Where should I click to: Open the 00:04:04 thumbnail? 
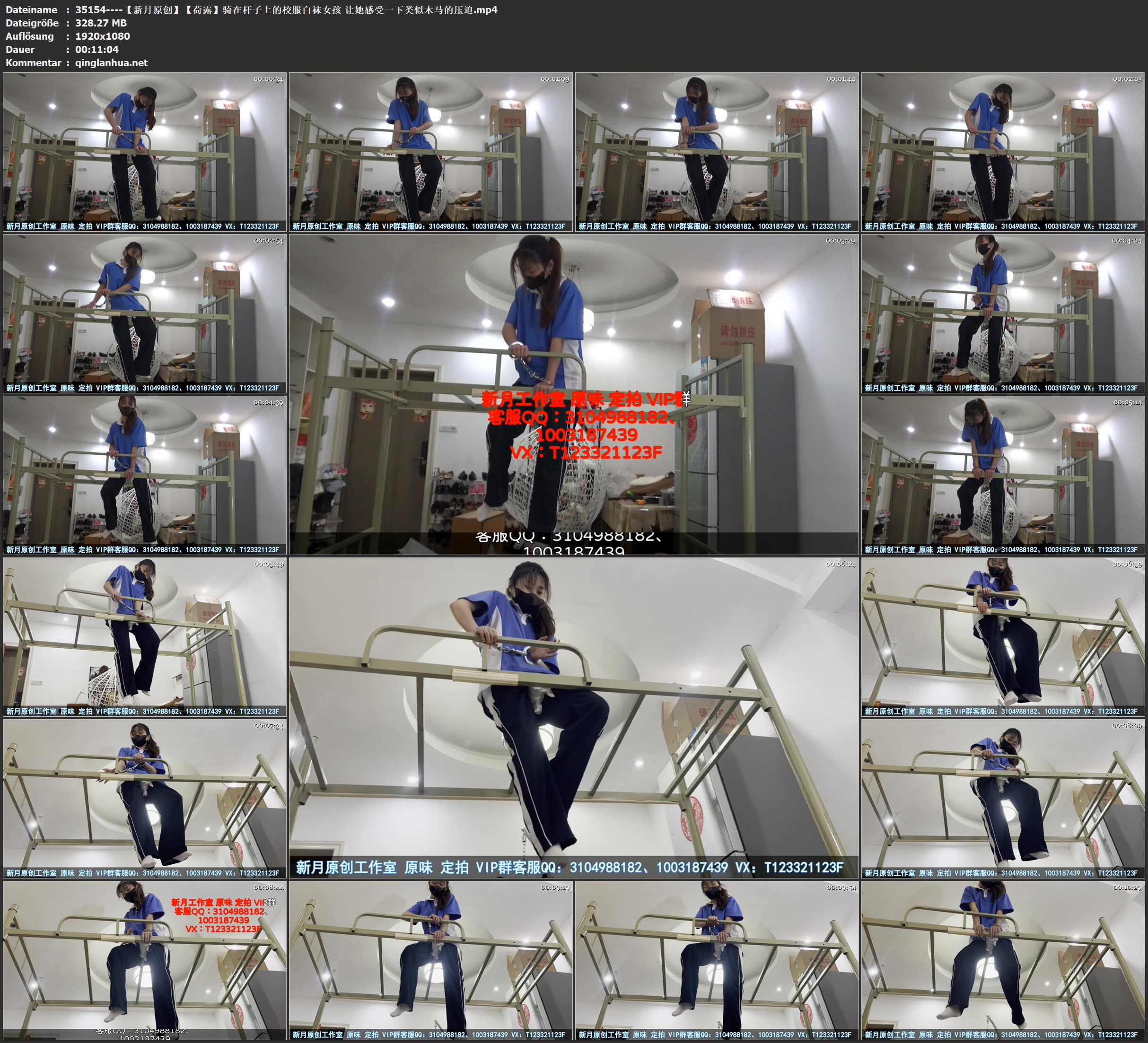(1003, 313)
